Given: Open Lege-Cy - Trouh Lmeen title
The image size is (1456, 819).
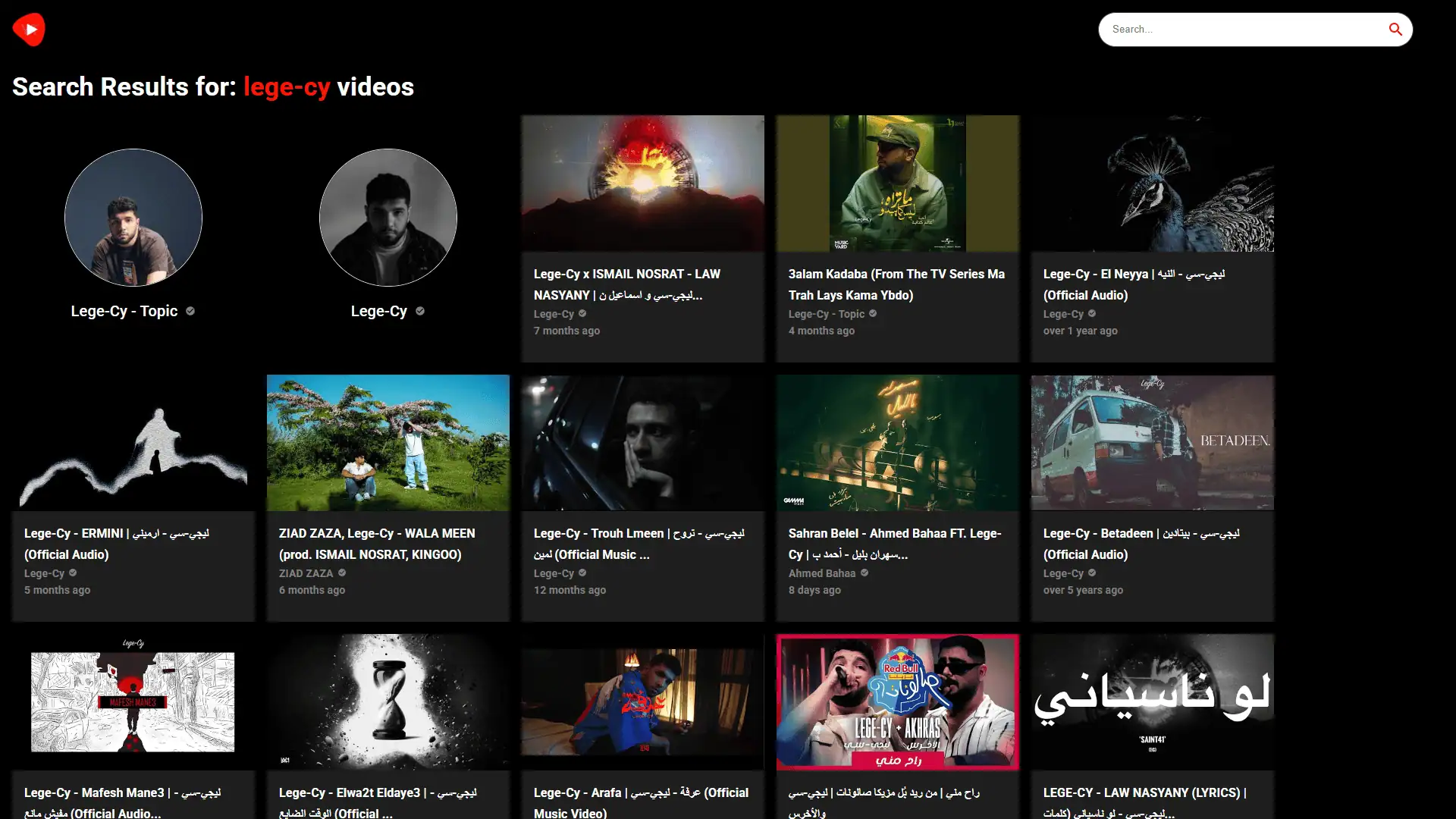Looking at the screenshot, I should click(639, 544).
